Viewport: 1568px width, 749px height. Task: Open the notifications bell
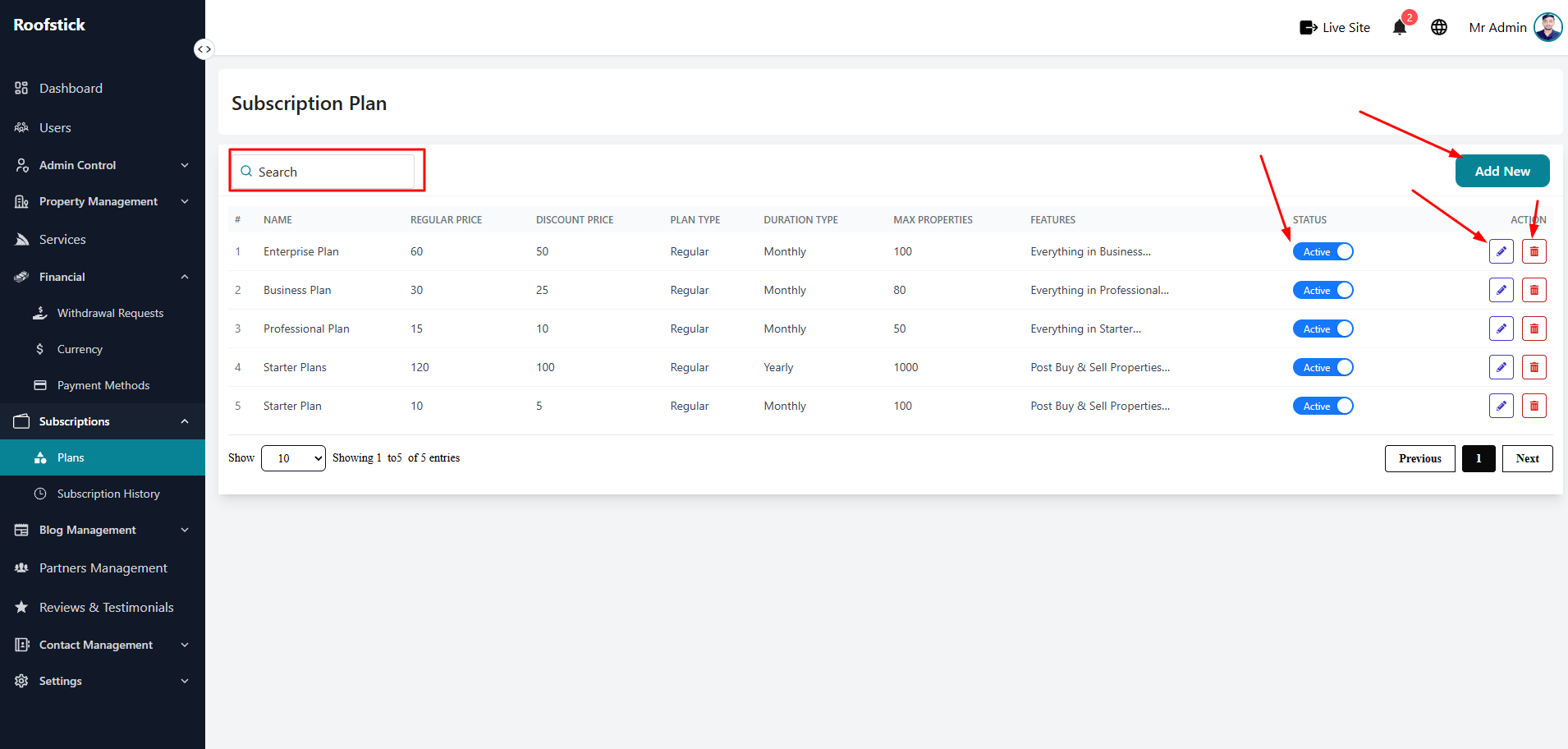point(1400,27)
